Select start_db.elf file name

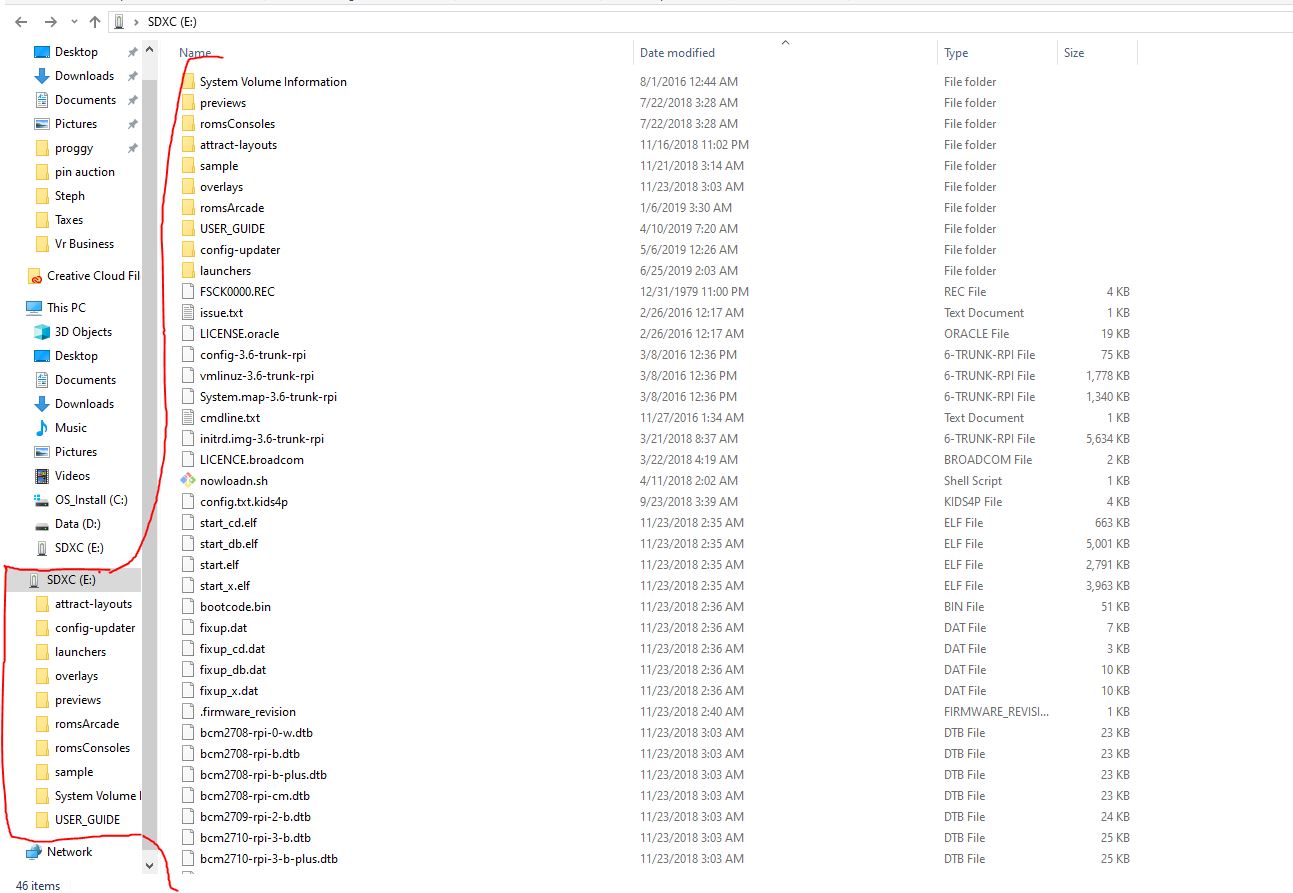(229, 544)
